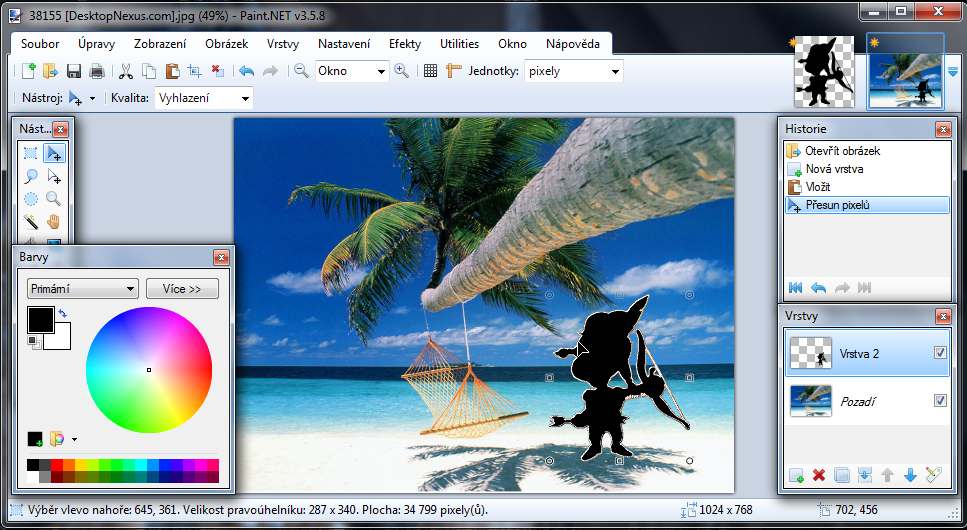967x530 pixels.
Task: Cut selection with scissors icon
Action: [126, 71]
